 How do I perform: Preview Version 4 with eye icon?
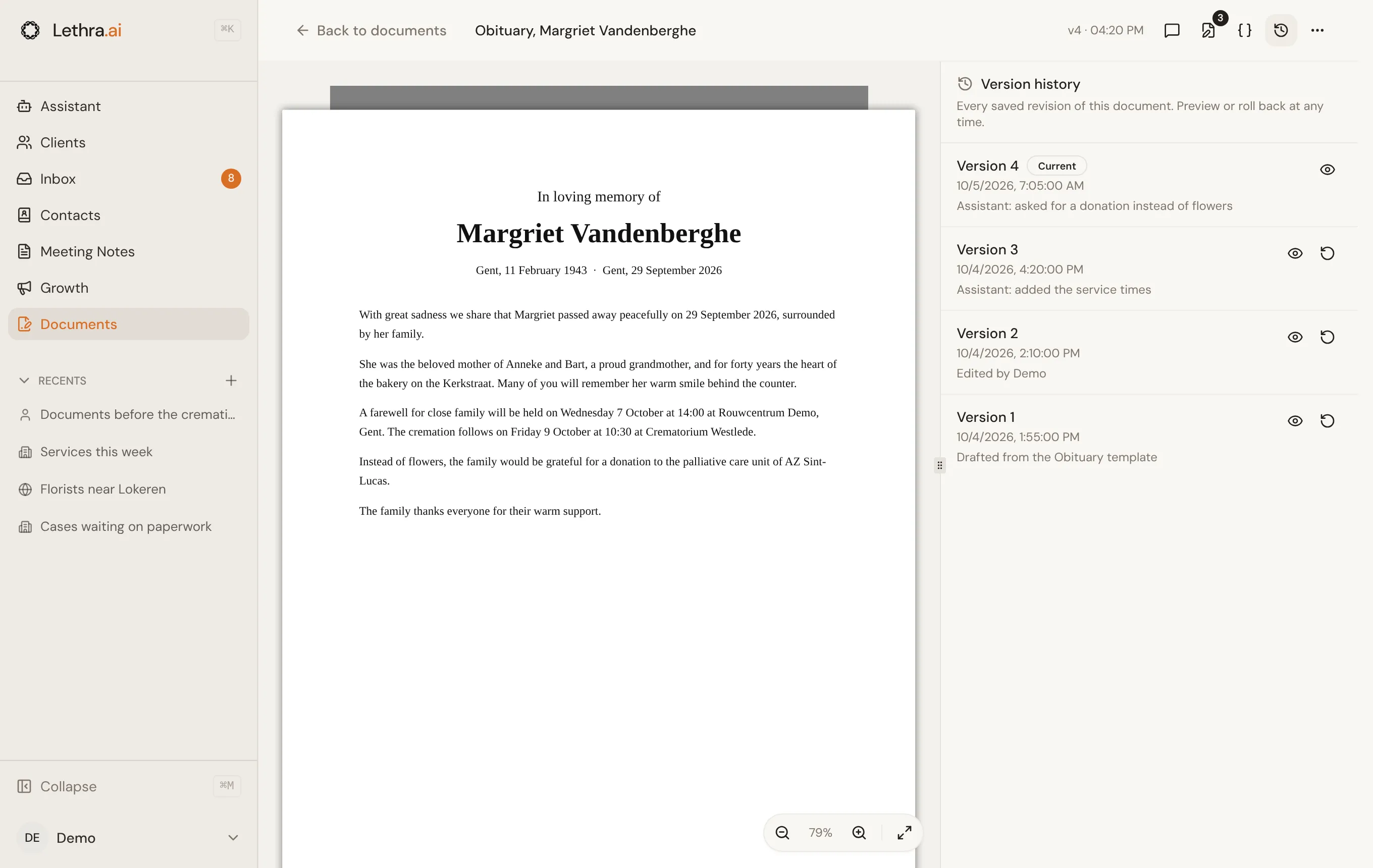[1327, 170]
